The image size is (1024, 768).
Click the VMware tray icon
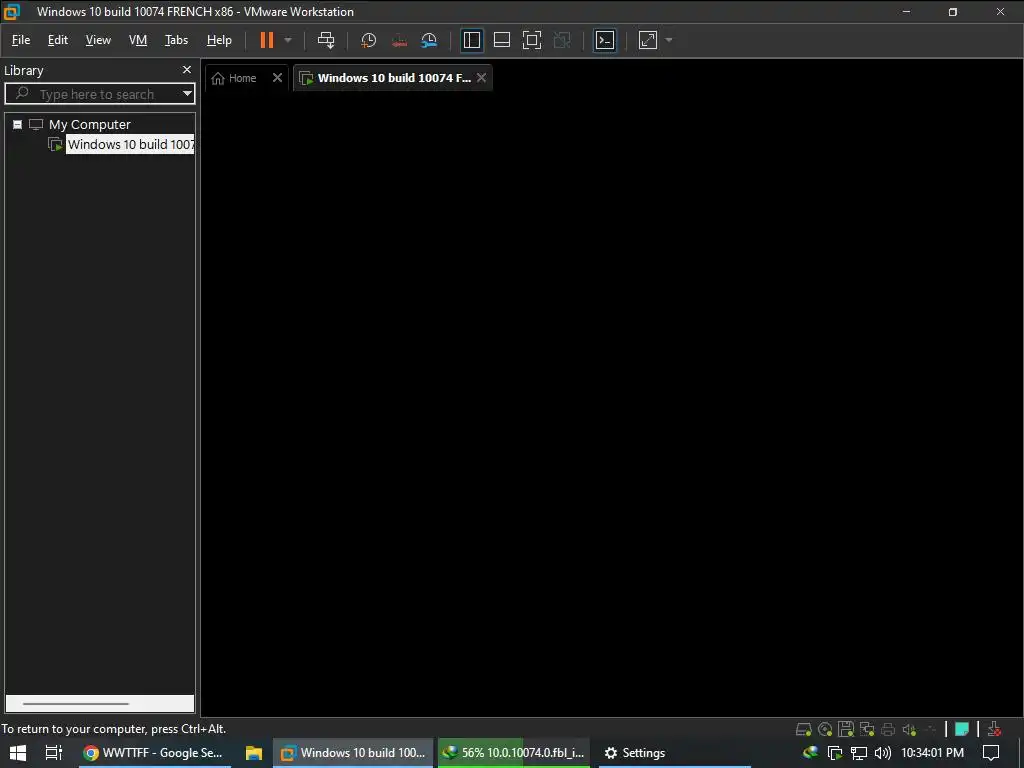tap(835, 753)
